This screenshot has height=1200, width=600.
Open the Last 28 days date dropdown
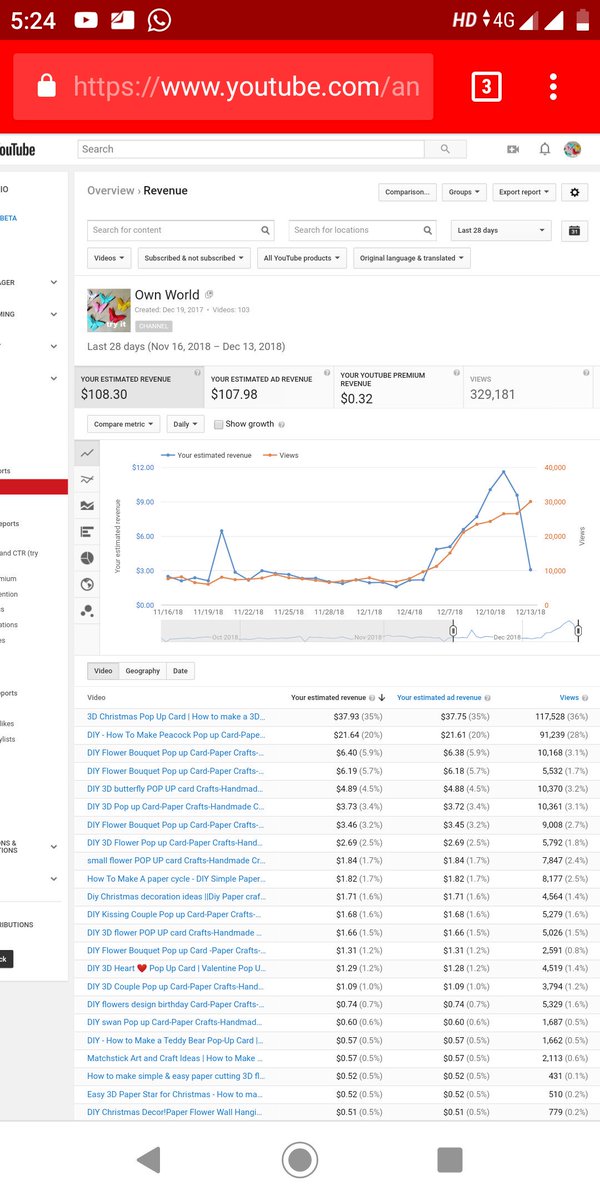pyautogui.click(x=501, y=230)
